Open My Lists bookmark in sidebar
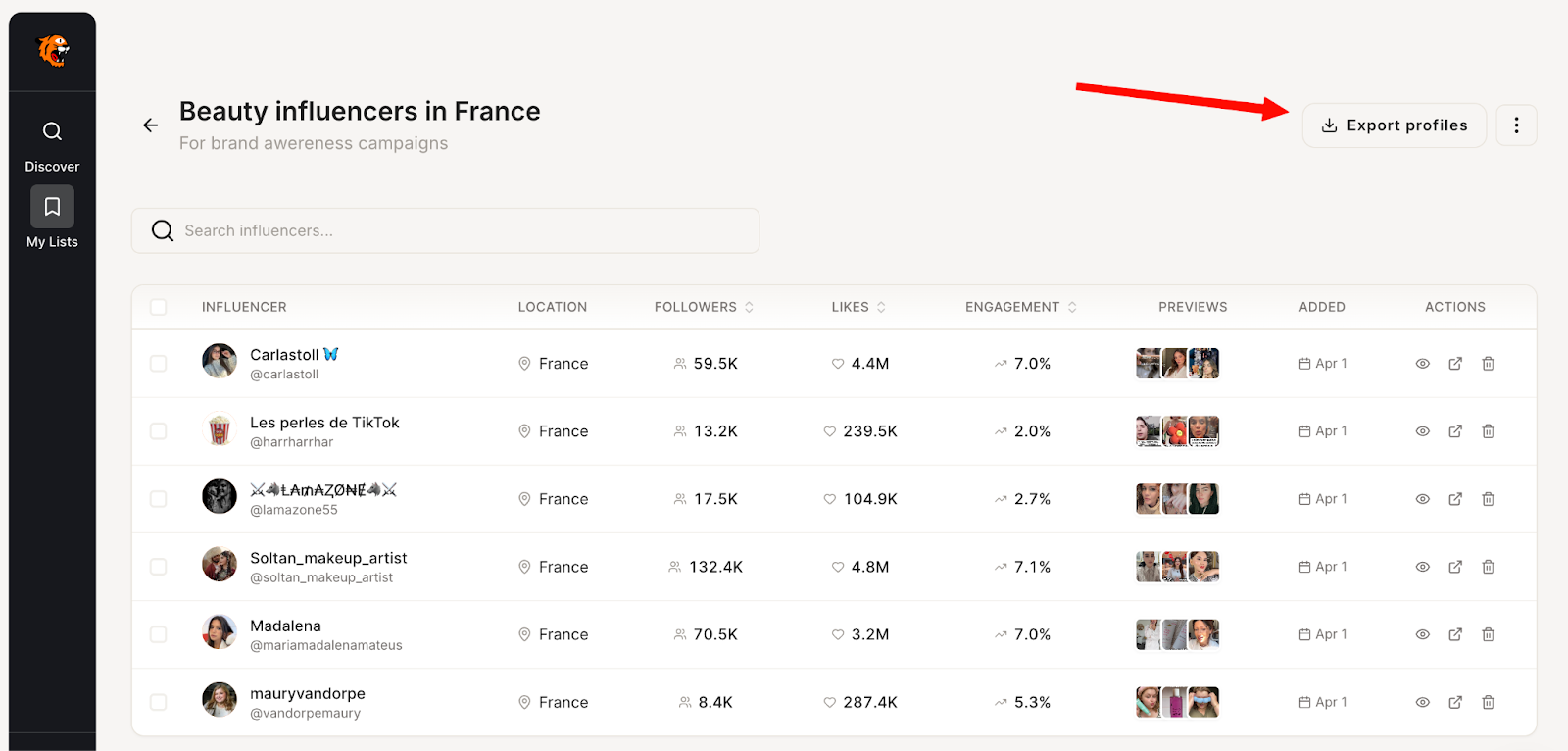Viewport: 1568px width, 751px height. coord(52,207)
